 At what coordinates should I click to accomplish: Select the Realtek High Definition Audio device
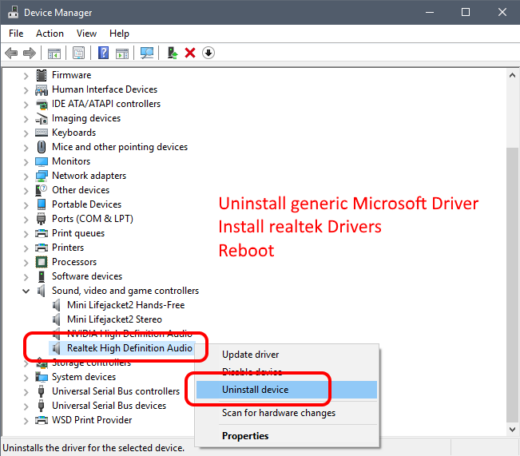pos(130,348)
